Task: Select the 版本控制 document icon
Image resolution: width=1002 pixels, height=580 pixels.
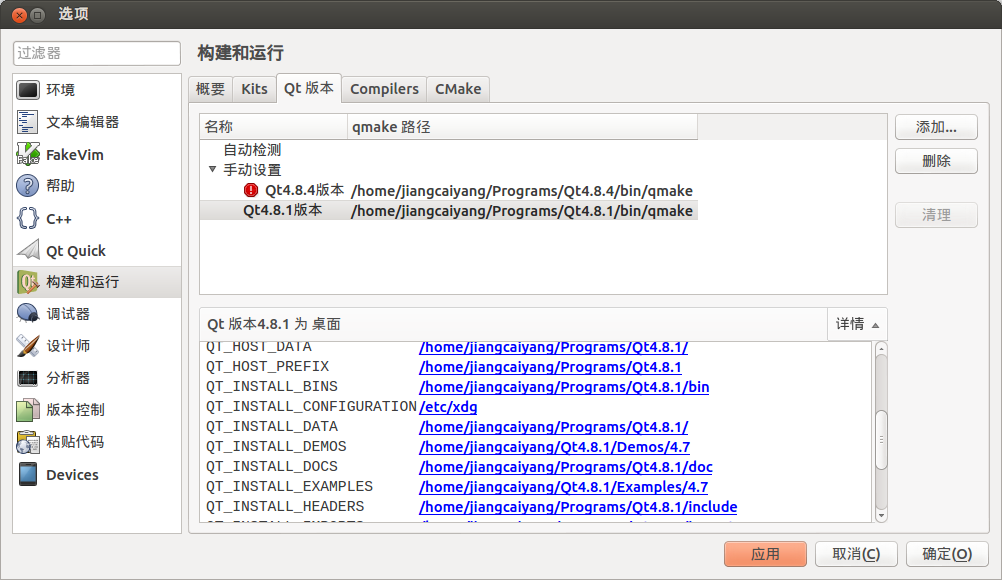Action: [28, 410]
